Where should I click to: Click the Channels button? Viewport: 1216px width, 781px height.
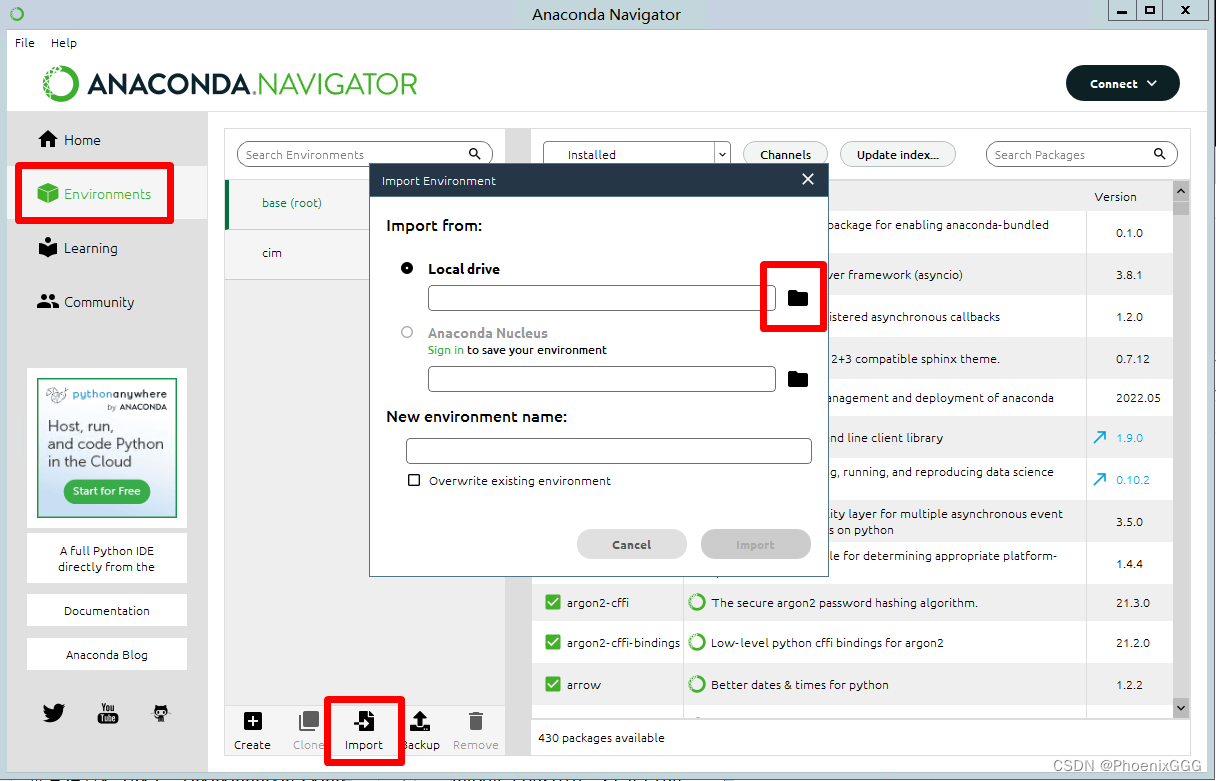click(785, 154)
